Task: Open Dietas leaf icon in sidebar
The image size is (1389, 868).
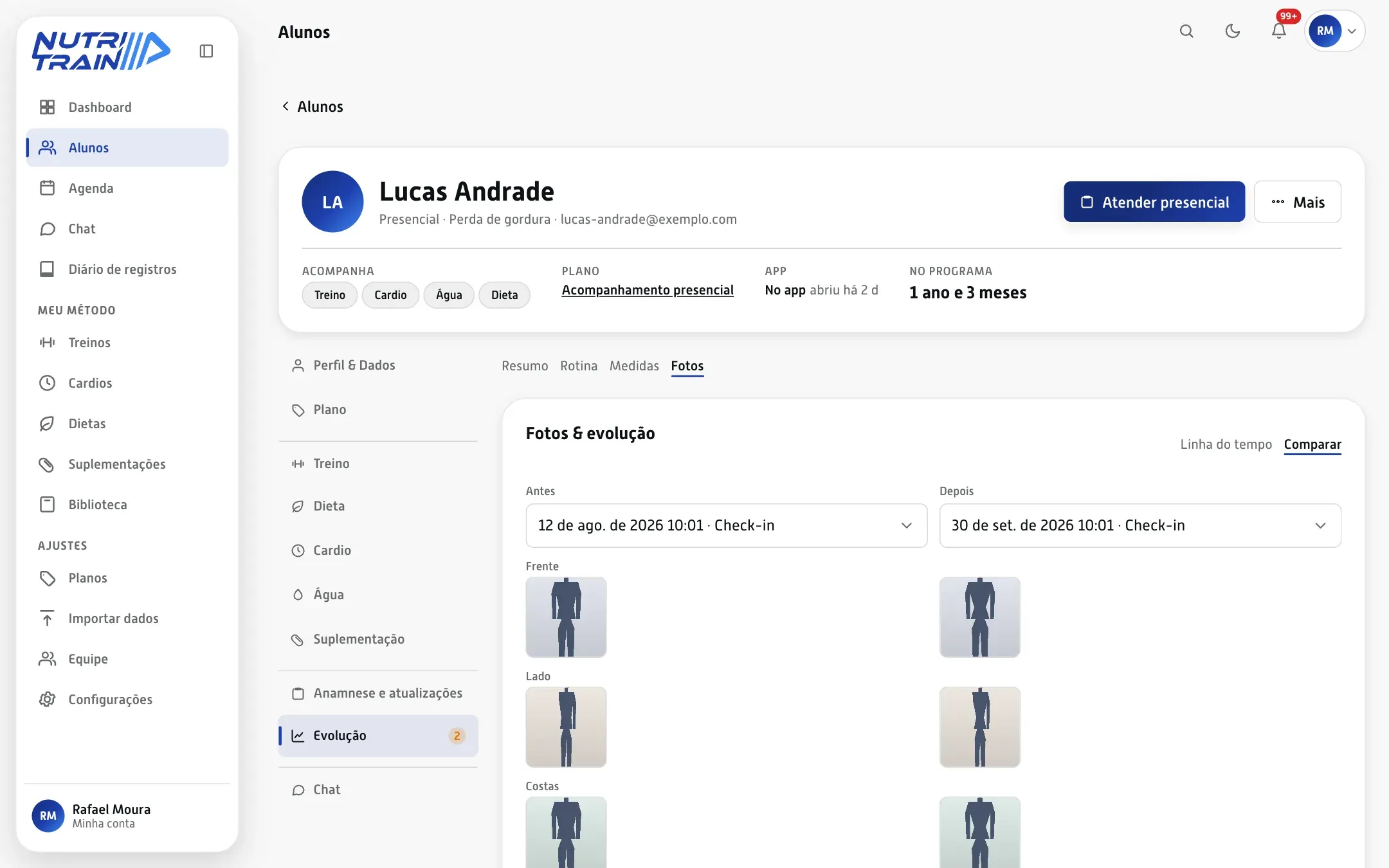Action: (47, 423)
